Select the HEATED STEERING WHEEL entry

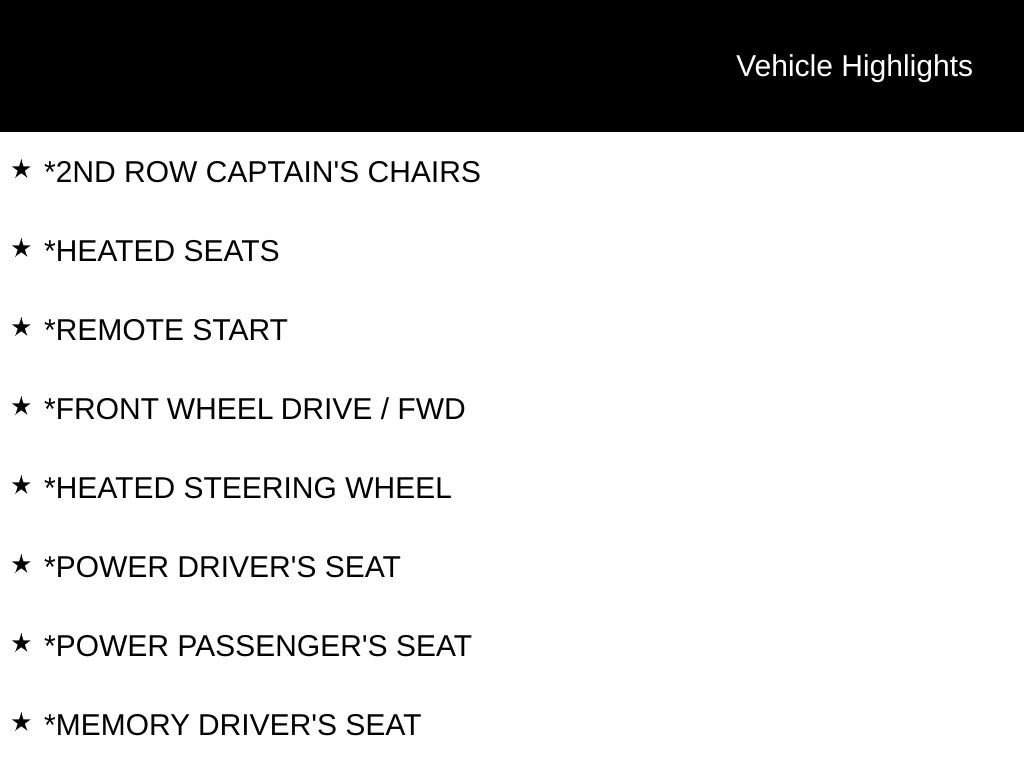point(248,488)
